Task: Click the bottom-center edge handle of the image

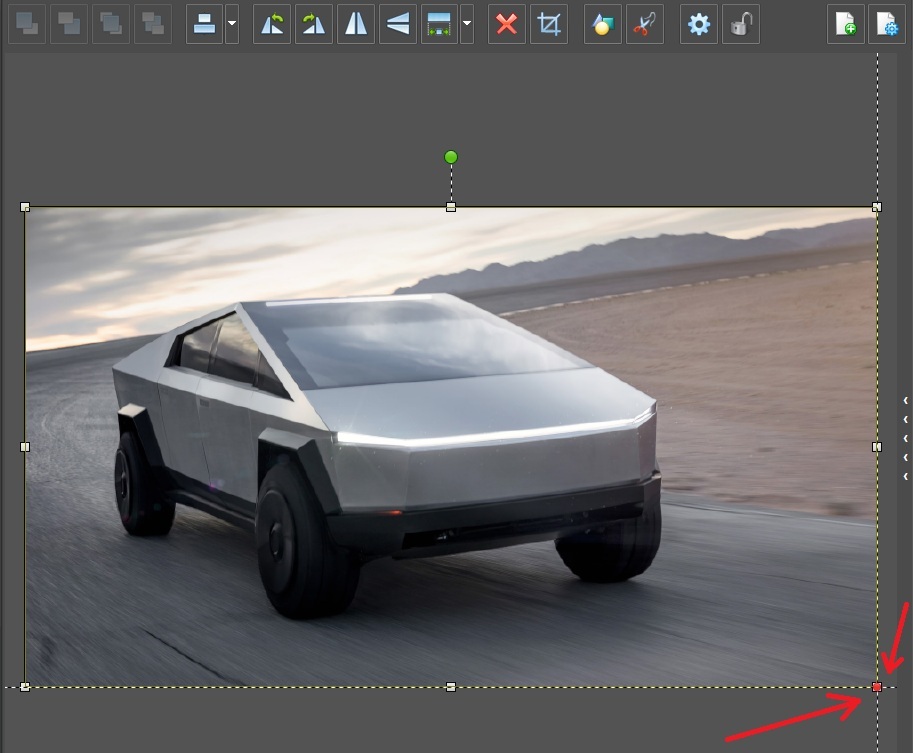Action: pos(451,687)
